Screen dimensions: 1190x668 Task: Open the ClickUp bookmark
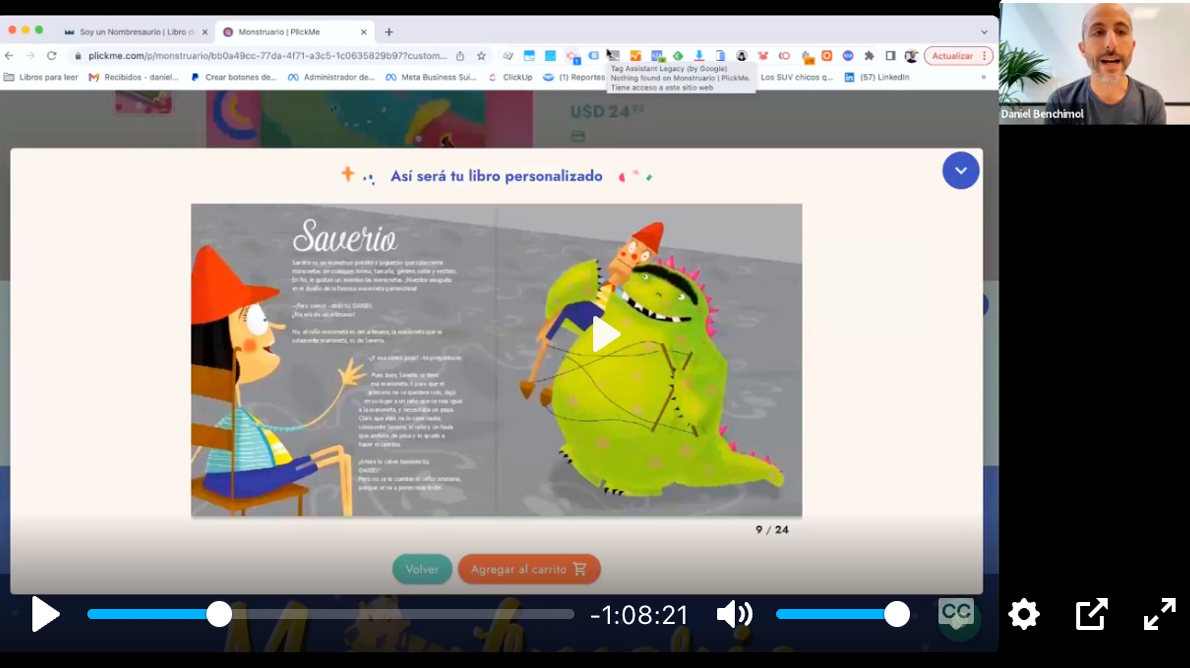[x=510, y=77]
